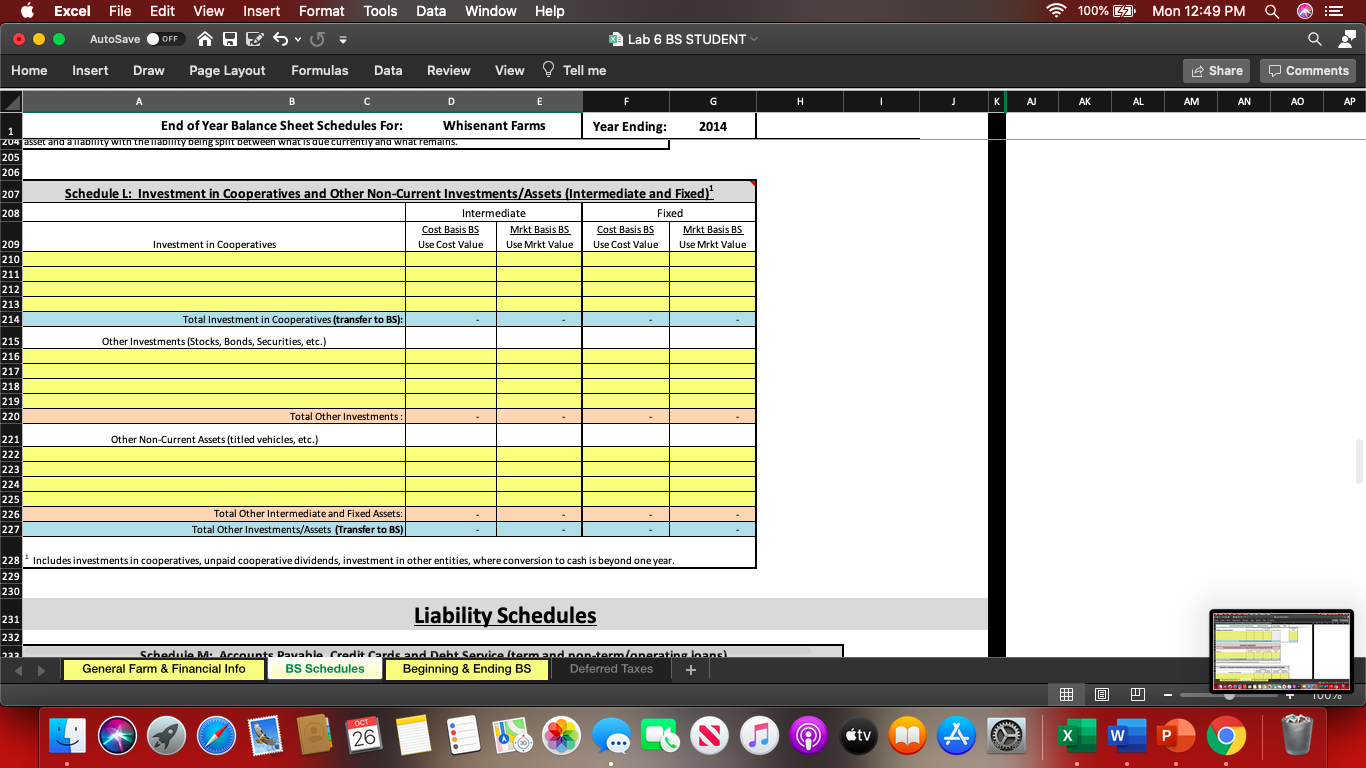Click the zoom out minus button

pyautogui.click(x=1167, y=694)
